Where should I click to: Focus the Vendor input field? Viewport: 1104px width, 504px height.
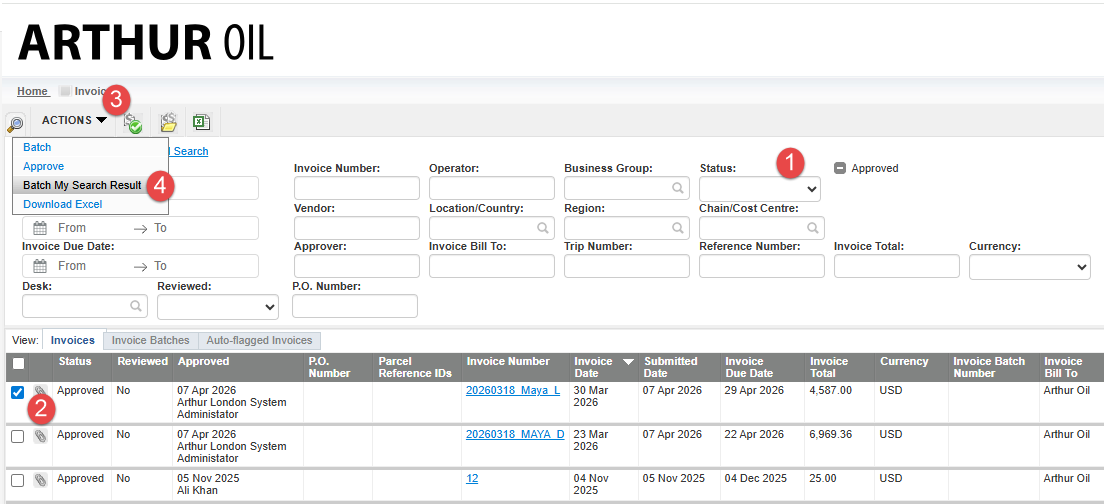(x=357, y=227)
